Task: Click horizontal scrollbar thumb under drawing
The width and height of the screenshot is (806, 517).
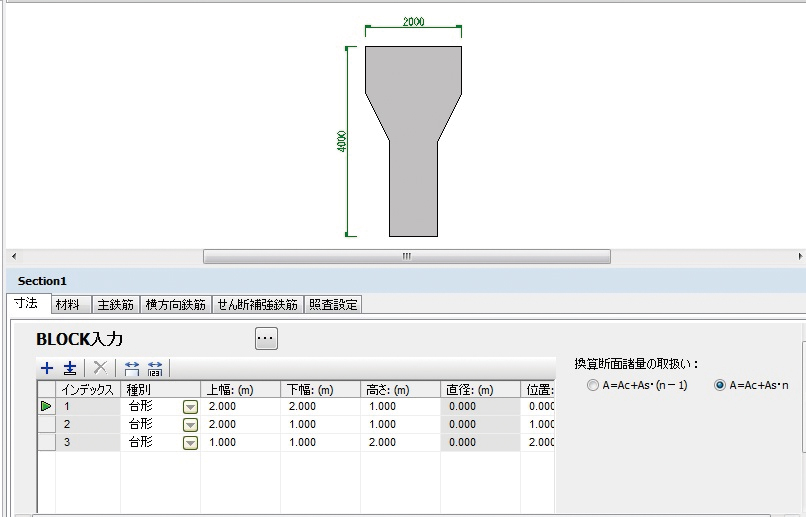Action: click(407, 256)
